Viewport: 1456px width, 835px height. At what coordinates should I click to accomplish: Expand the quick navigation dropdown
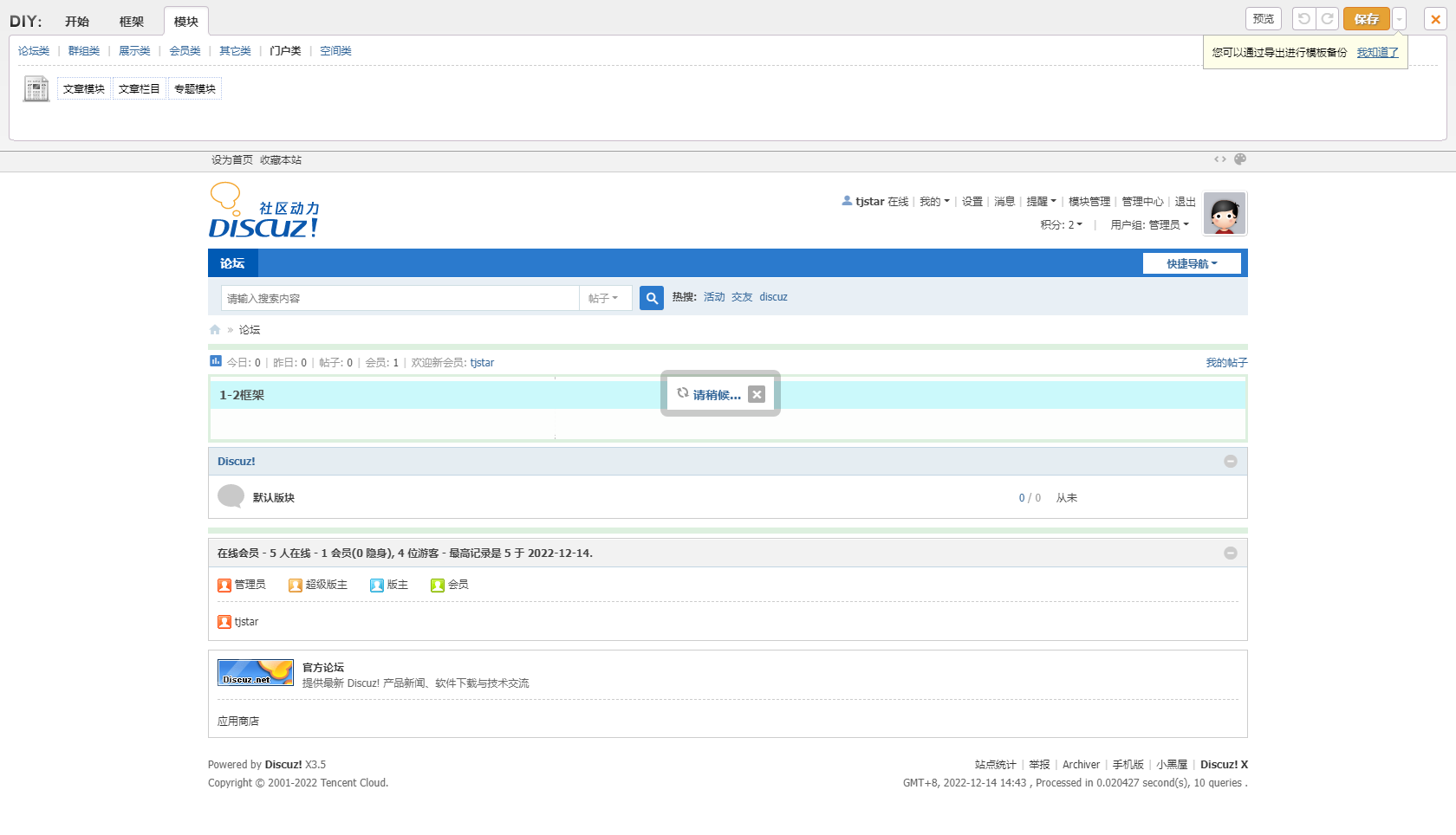point(1192,264)
